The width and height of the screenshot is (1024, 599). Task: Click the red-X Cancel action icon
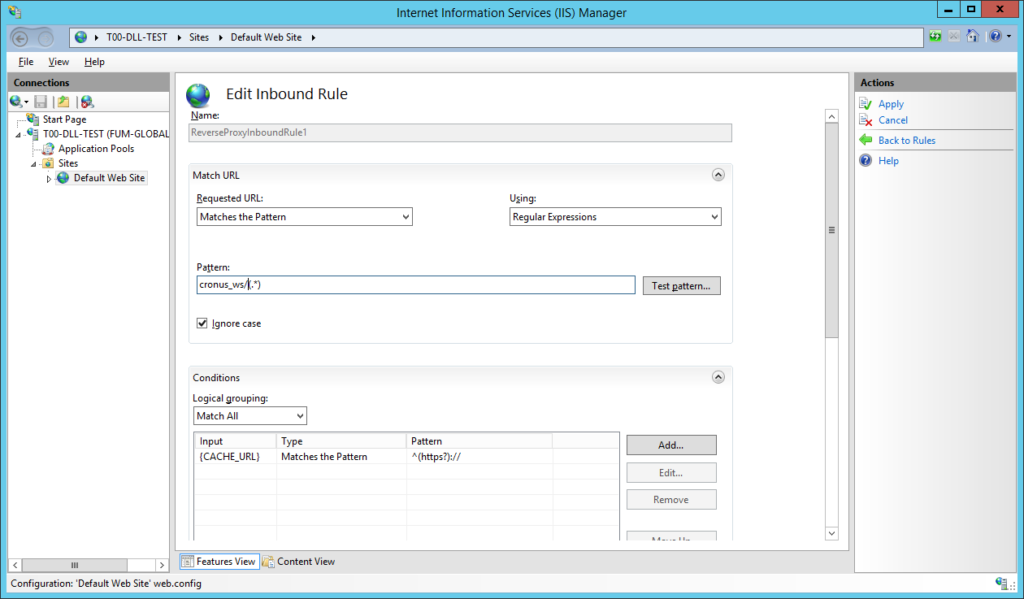click(x=865, y=120)
